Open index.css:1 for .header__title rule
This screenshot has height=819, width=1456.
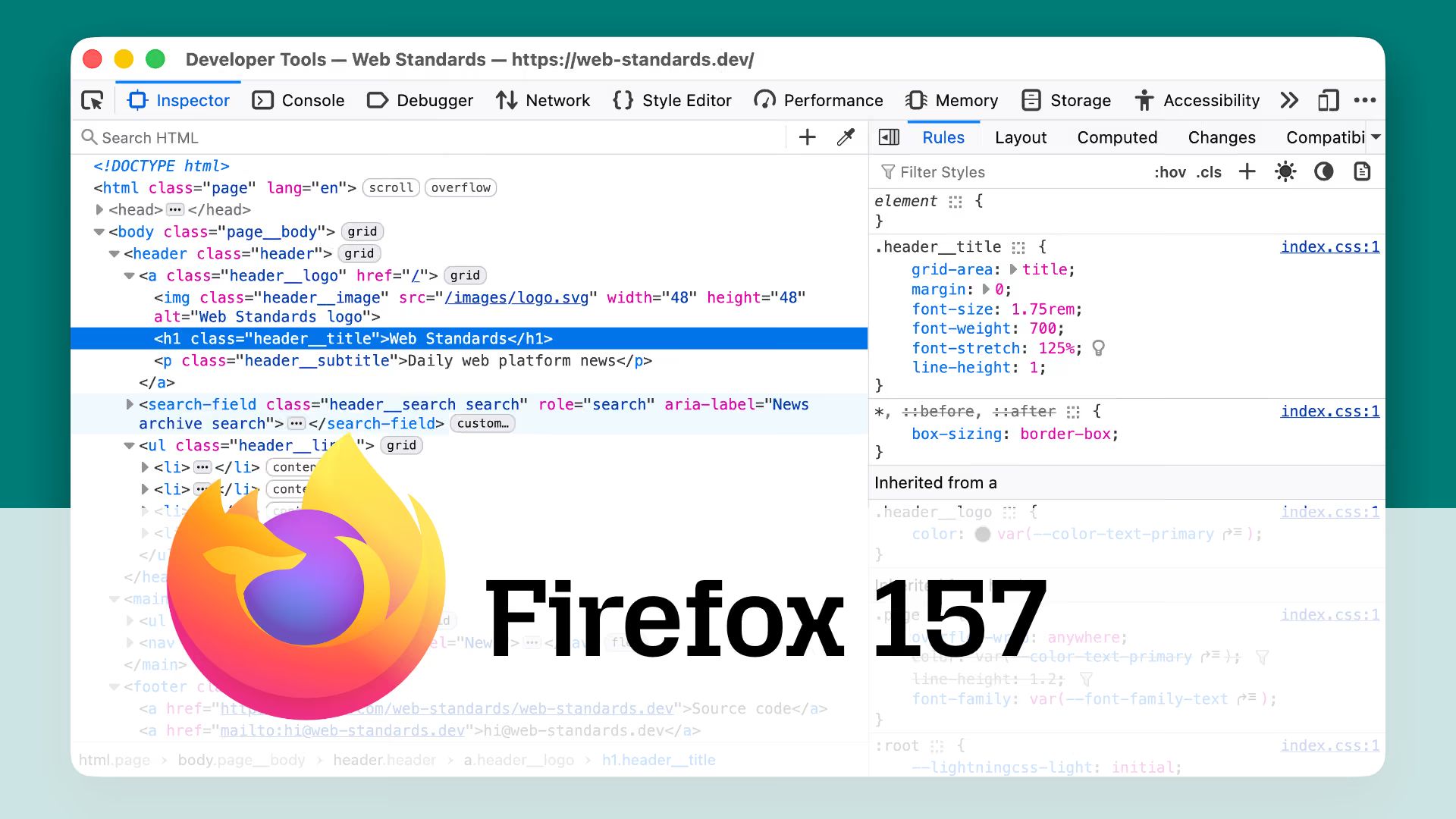pos(1330,246)
